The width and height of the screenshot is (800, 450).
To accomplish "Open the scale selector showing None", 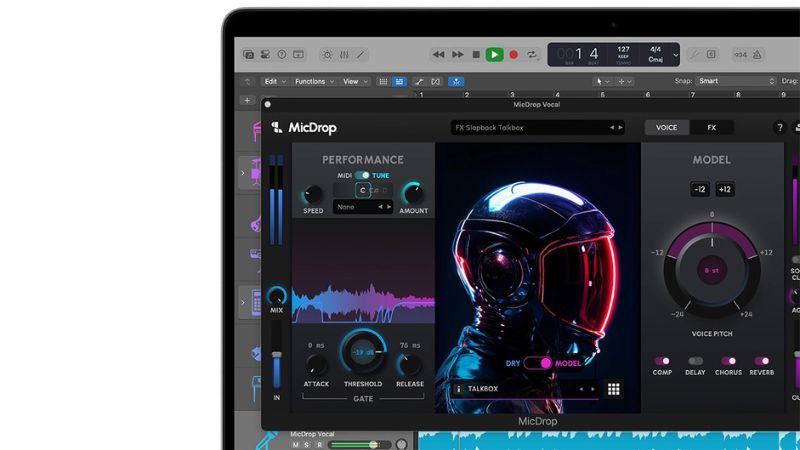I will [x=361, y=207].
